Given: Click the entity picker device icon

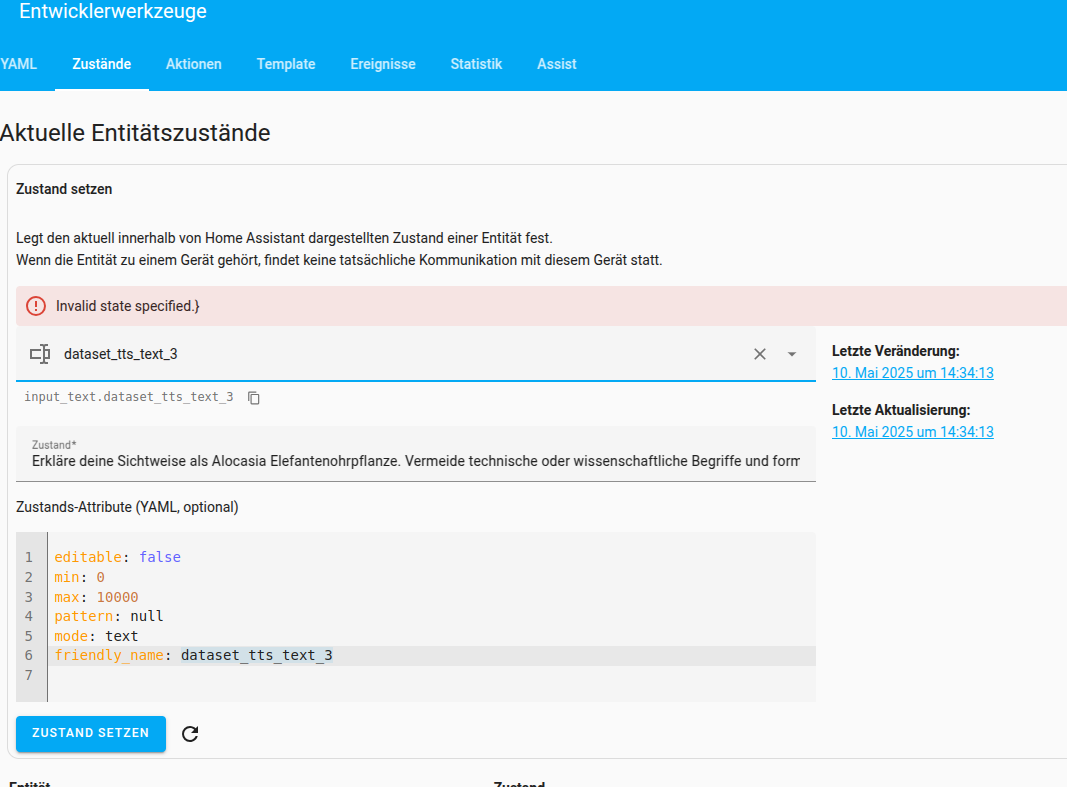Looking at the screenshot, I should (x=41, y=354).
